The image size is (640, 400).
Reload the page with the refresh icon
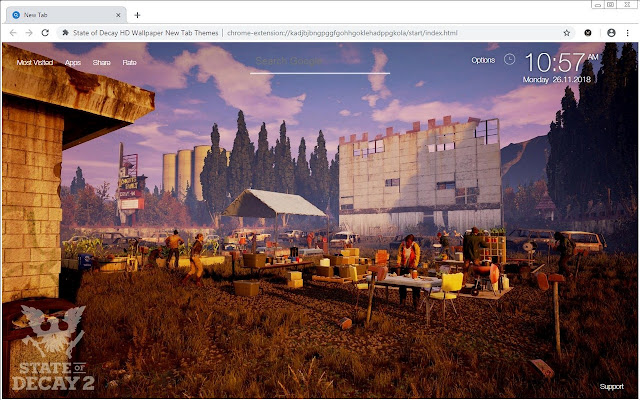click(x=45, y=33)
